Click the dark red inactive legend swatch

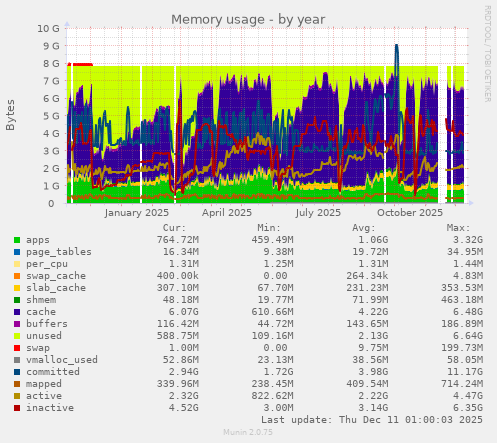click(17, 408)
